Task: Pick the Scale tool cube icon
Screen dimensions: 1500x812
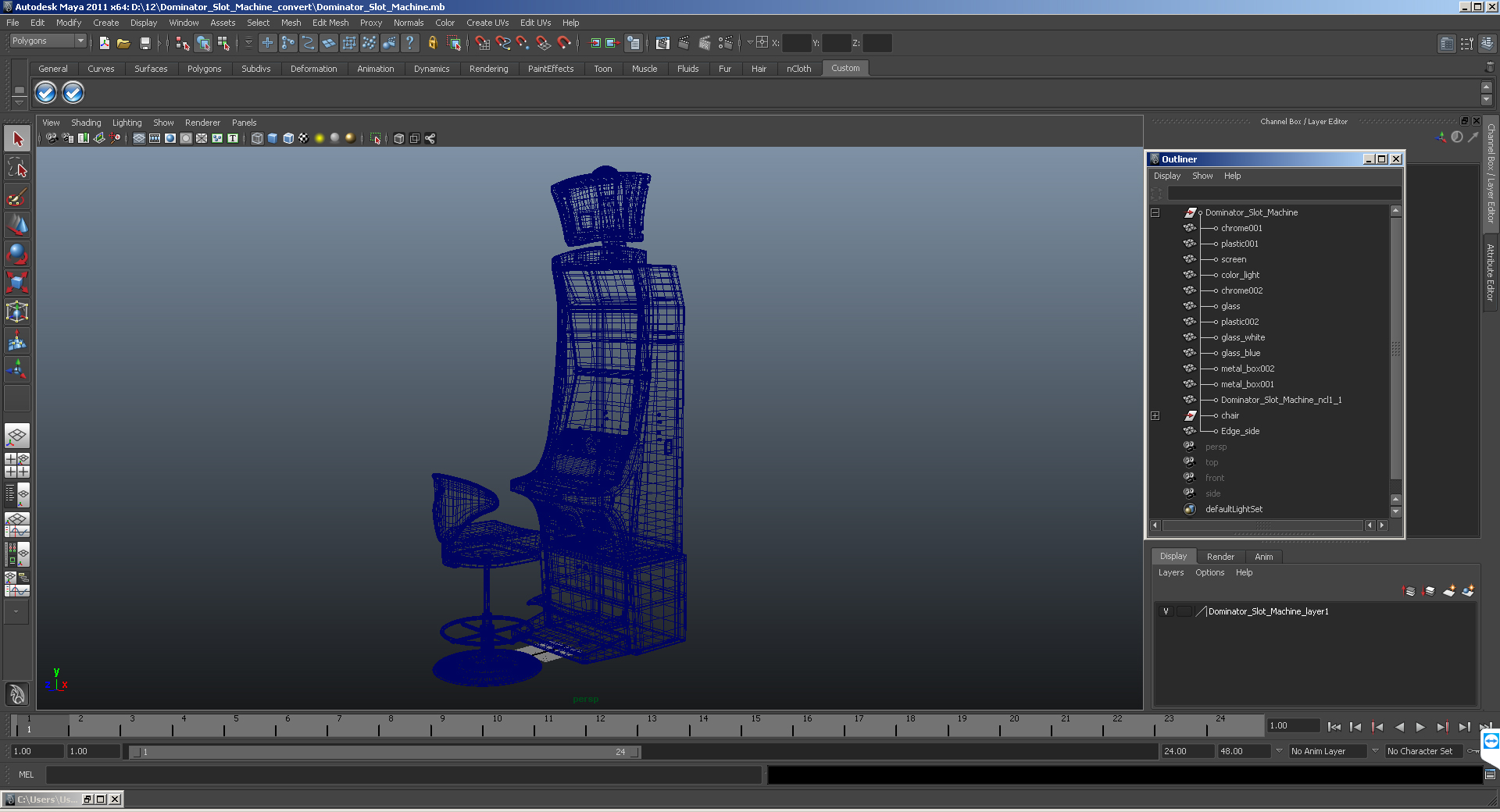Action: pyautogui.click(x=17, y=282)
